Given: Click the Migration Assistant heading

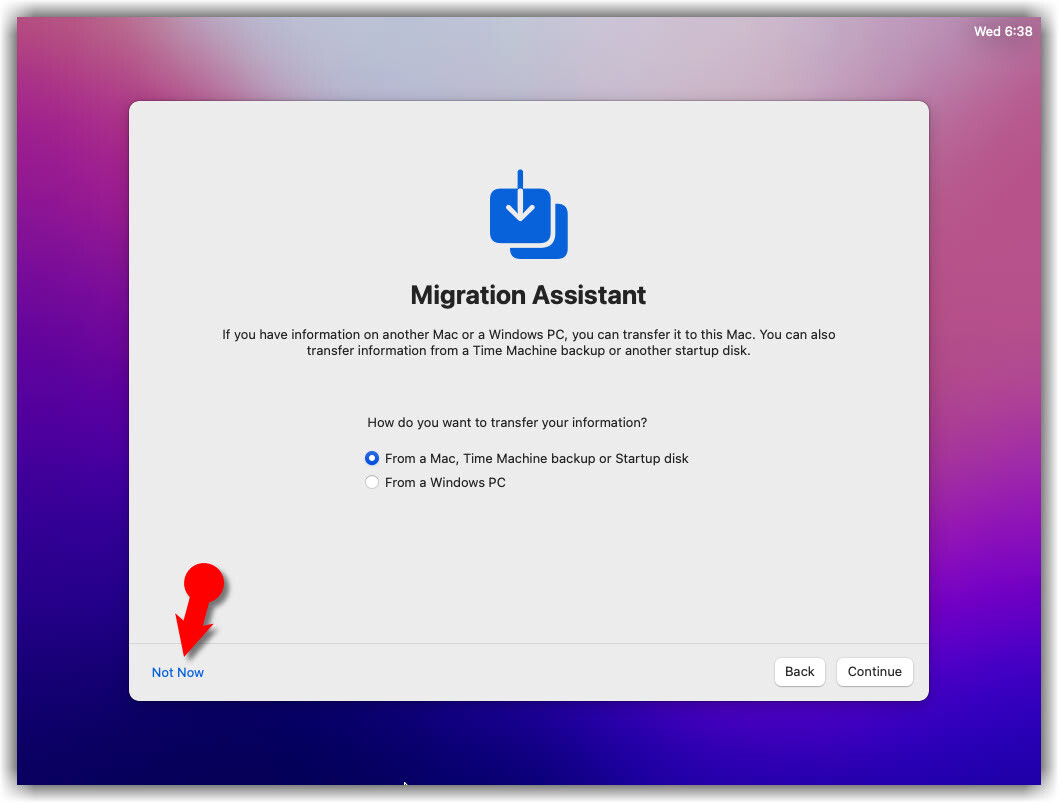Looking at the screenshot, I should click(528, 296).
